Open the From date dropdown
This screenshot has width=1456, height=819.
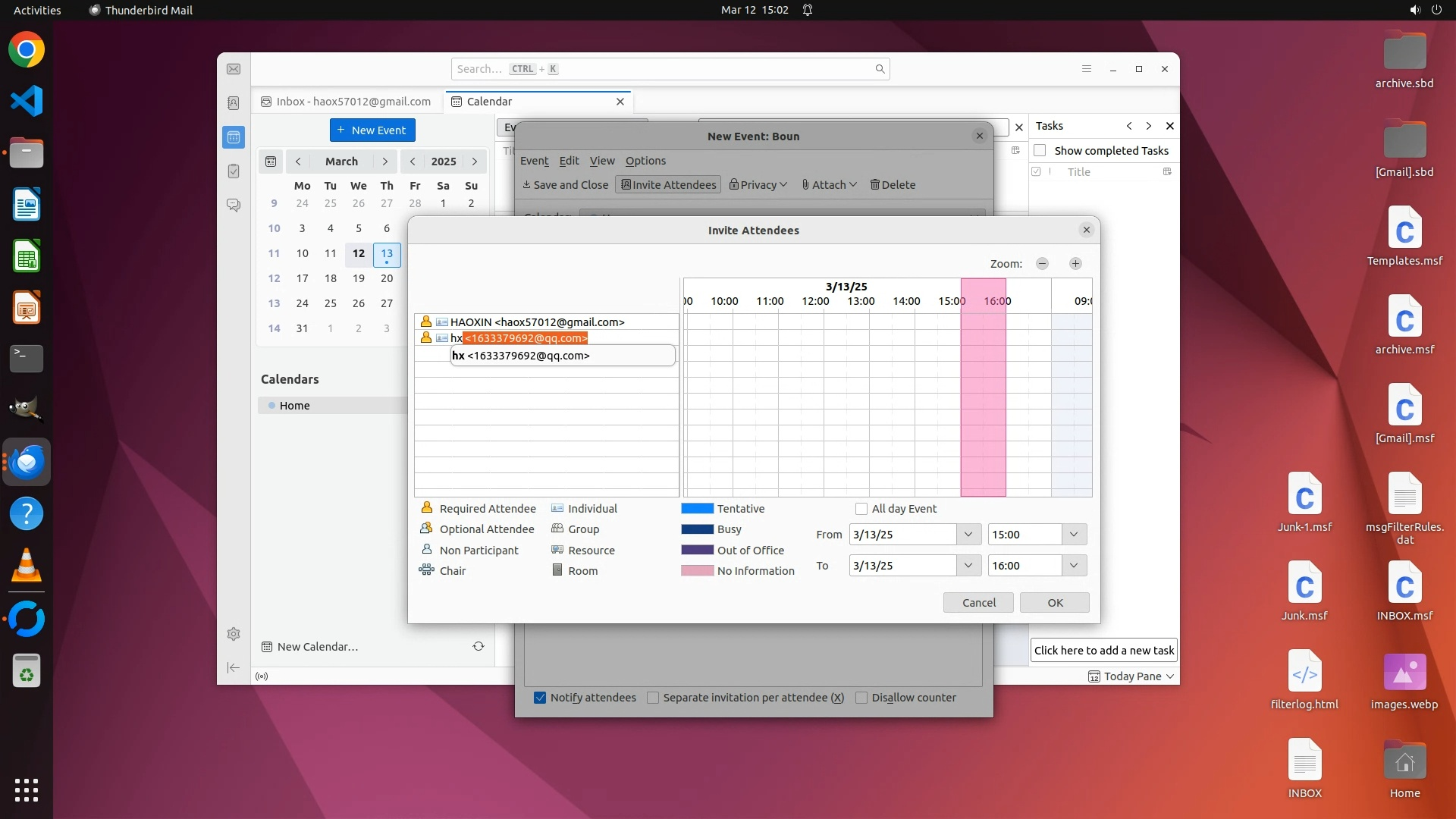click(x=968, y=535)
